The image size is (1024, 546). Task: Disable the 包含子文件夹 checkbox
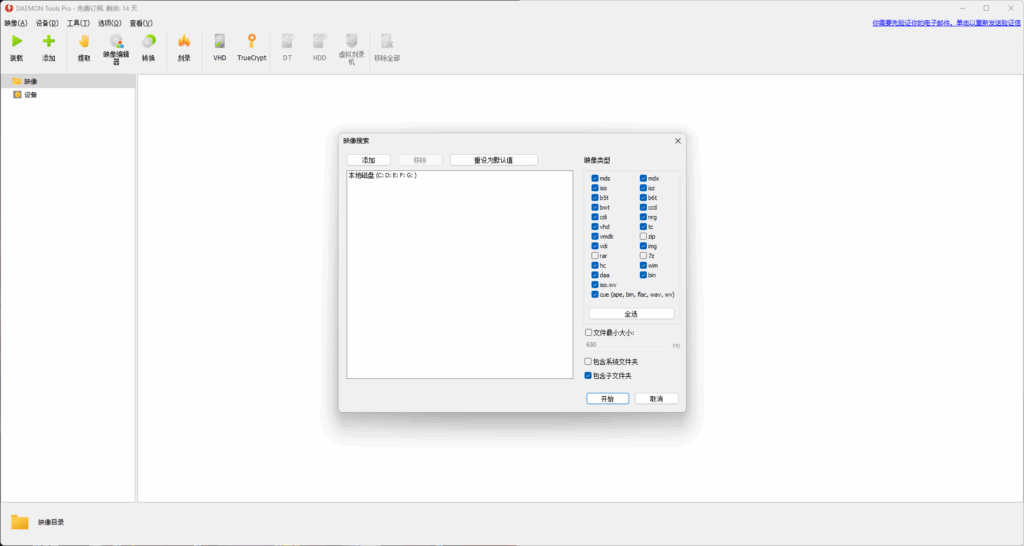pos(588,376)
